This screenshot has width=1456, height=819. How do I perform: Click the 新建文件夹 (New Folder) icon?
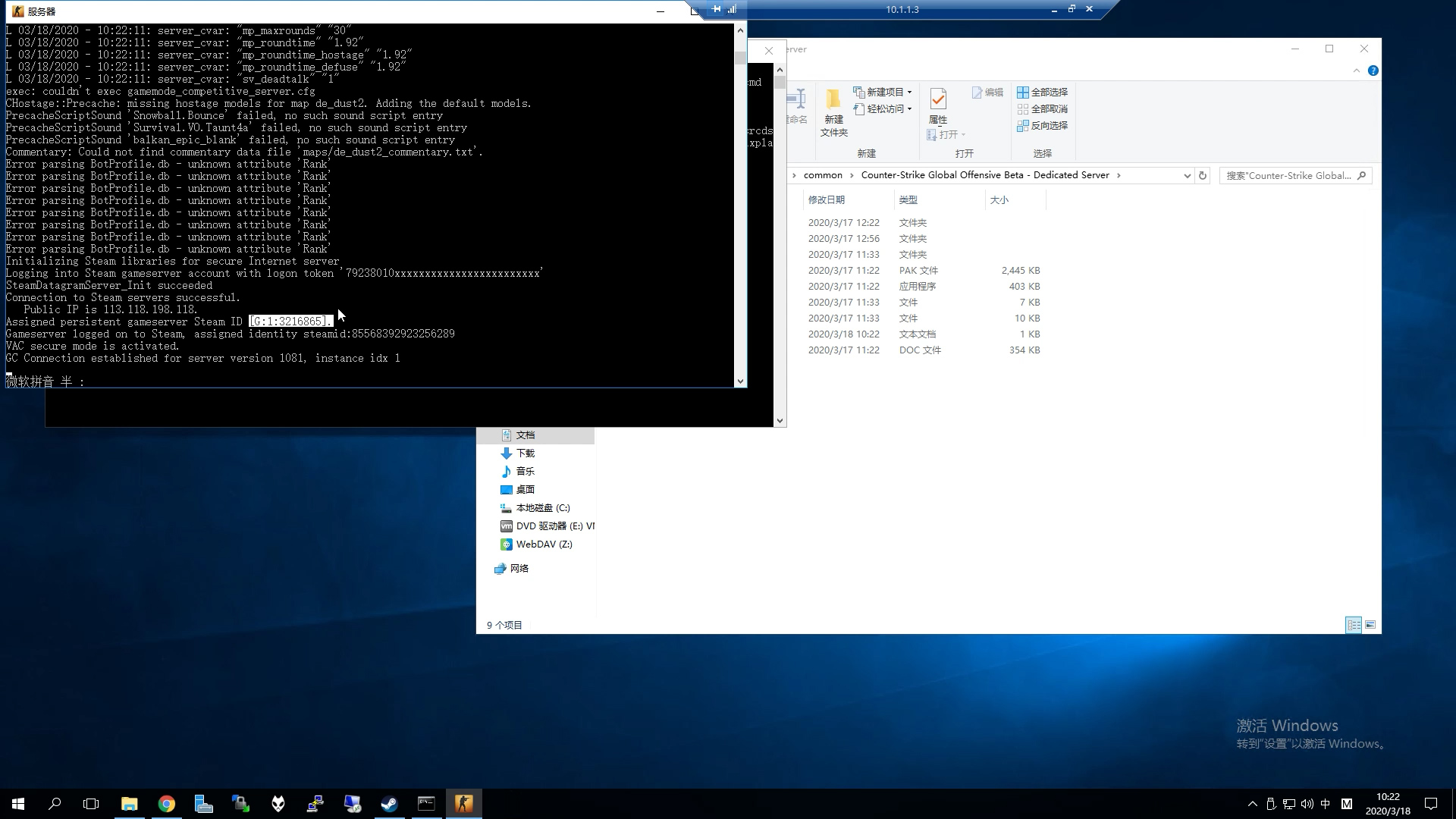point(833,111)
